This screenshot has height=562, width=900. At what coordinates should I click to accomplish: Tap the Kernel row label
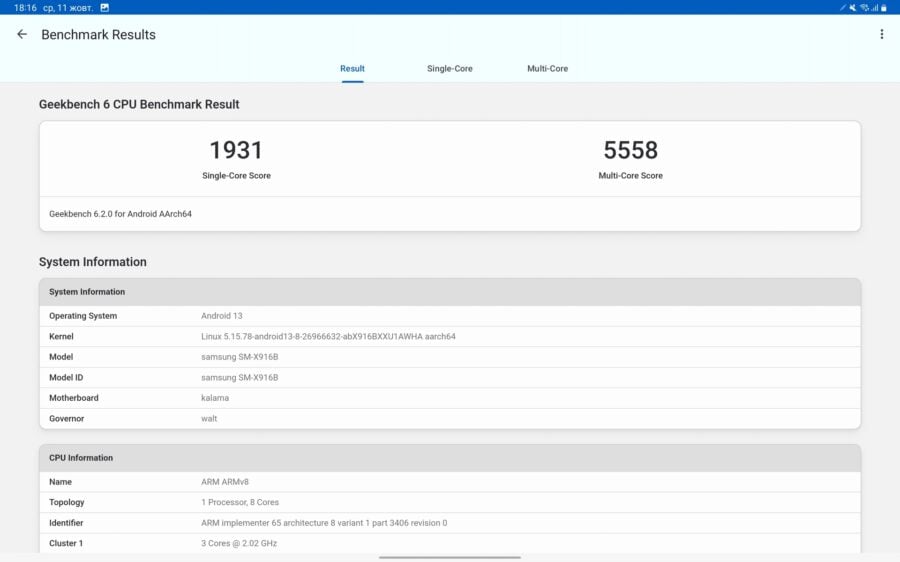click(x=61, y=336)
